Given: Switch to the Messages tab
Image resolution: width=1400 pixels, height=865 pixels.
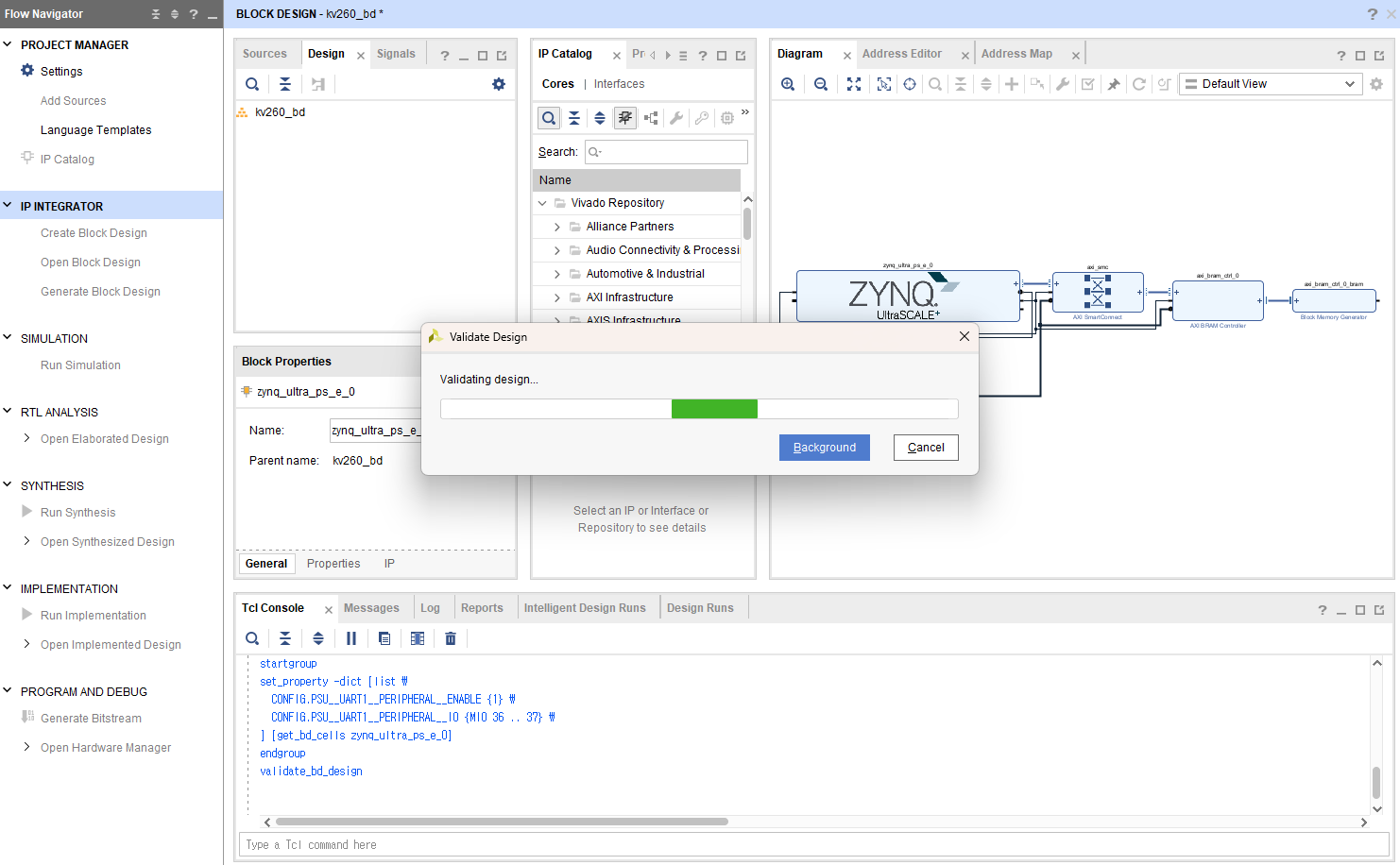Looking at the screenshot, I should pos(371,608).
